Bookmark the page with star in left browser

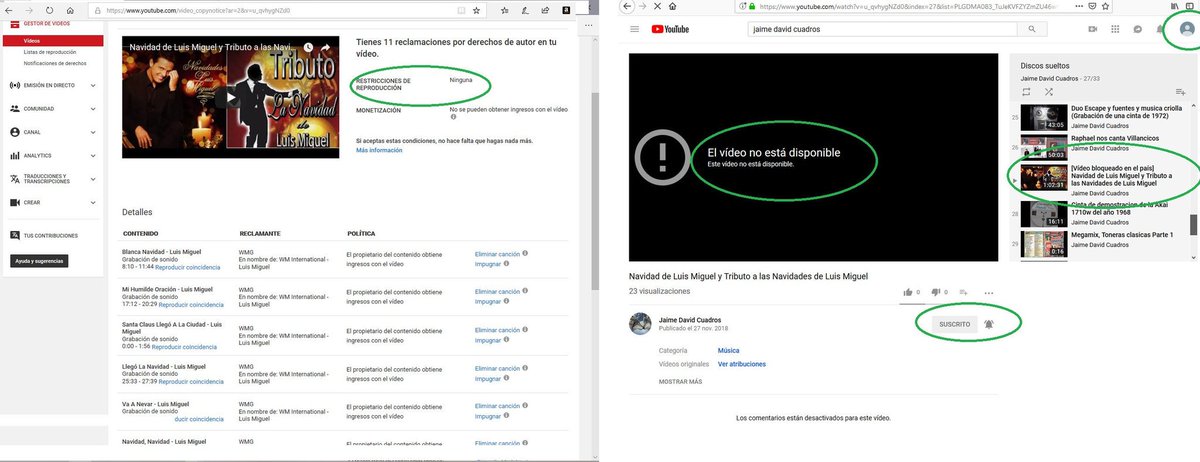click(478, 10)
